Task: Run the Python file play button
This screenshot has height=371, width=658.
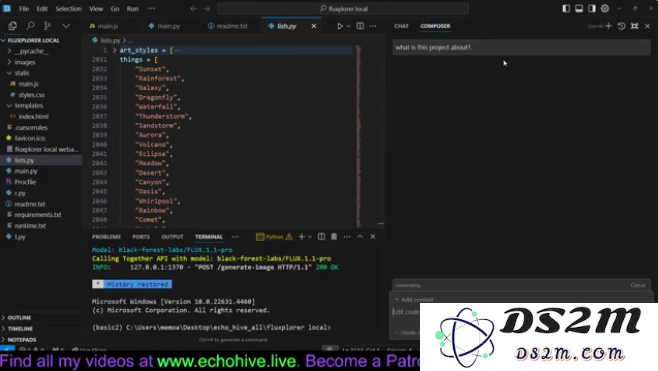Action: pos(340,26)
